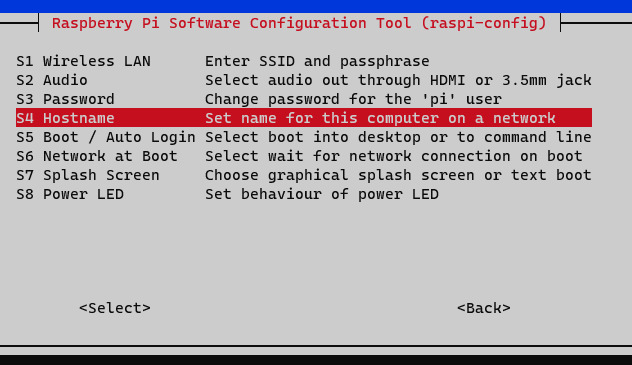This screenshot has width=632, height=365.
Task: Click 'Choose graphical splash screen' description
Action: coord(340,175)
